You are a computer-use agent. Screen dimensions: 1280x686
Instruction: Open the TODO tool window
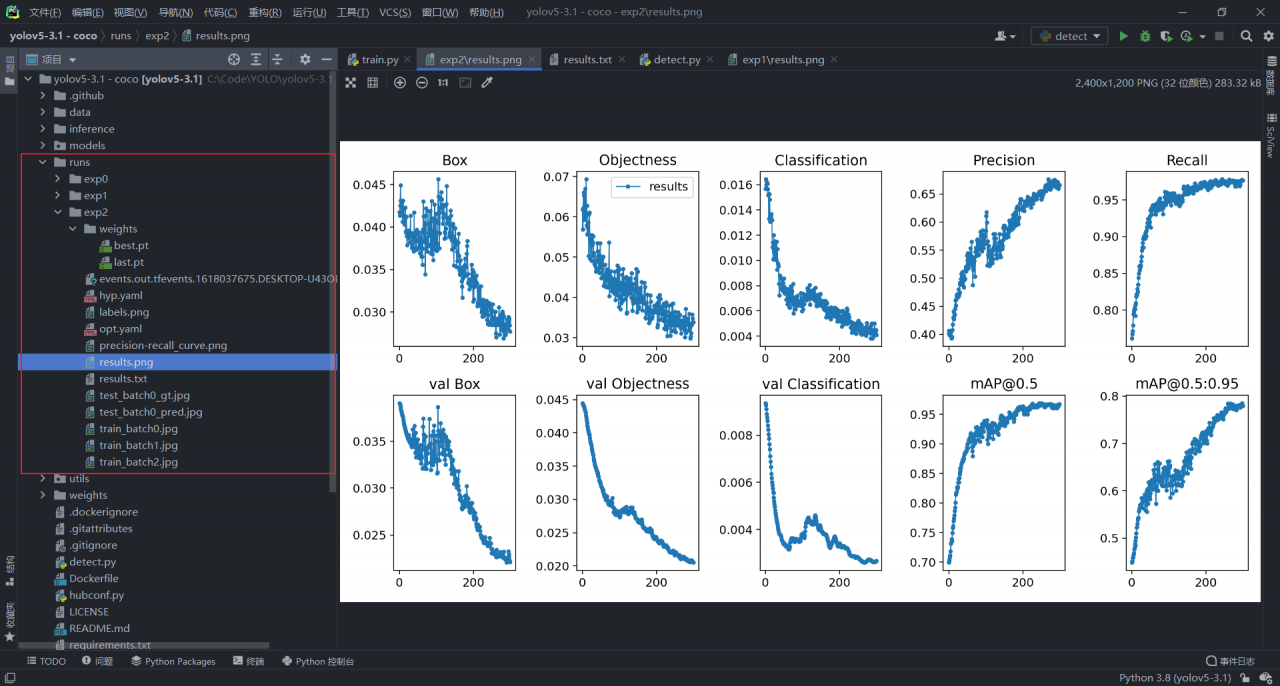pyautogui.click(x=46, y=661)
